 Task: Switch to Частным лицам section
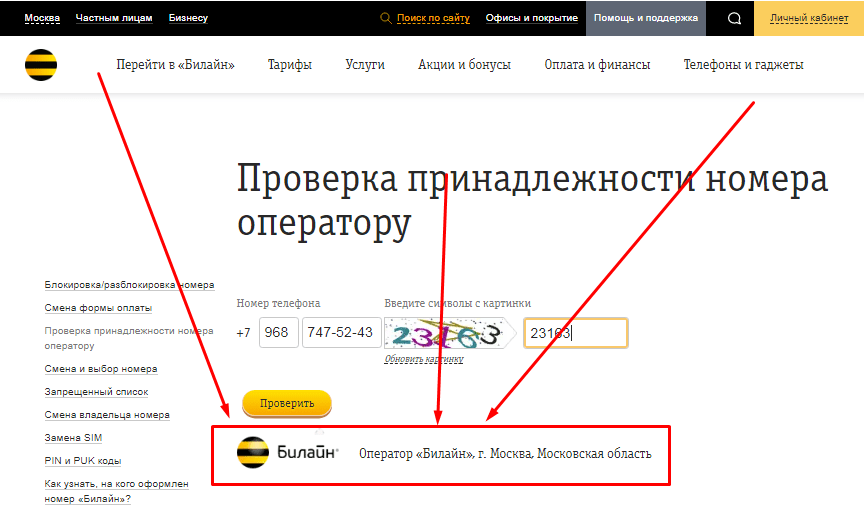pos(114,18)
